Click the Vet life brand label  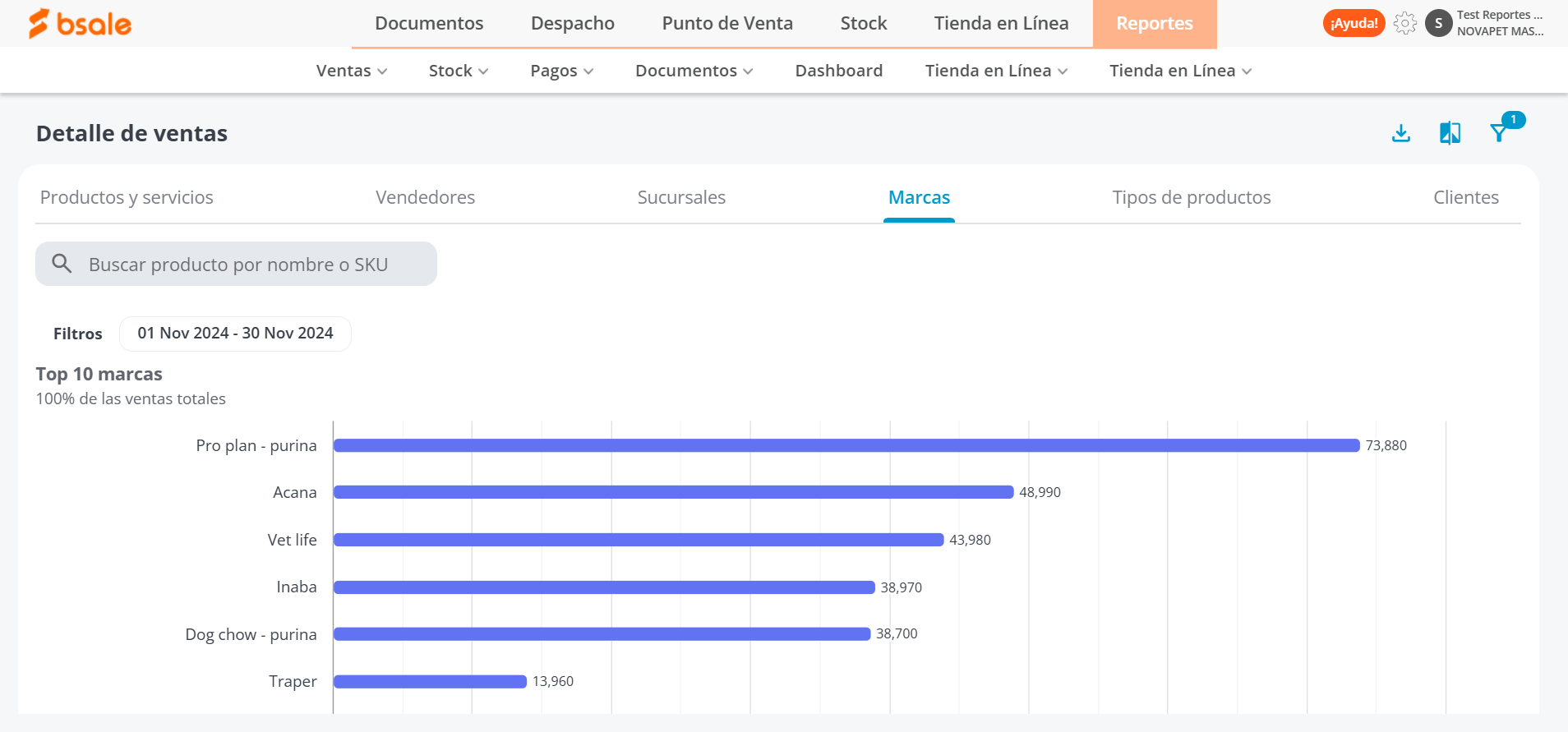(x=292, y=540)
